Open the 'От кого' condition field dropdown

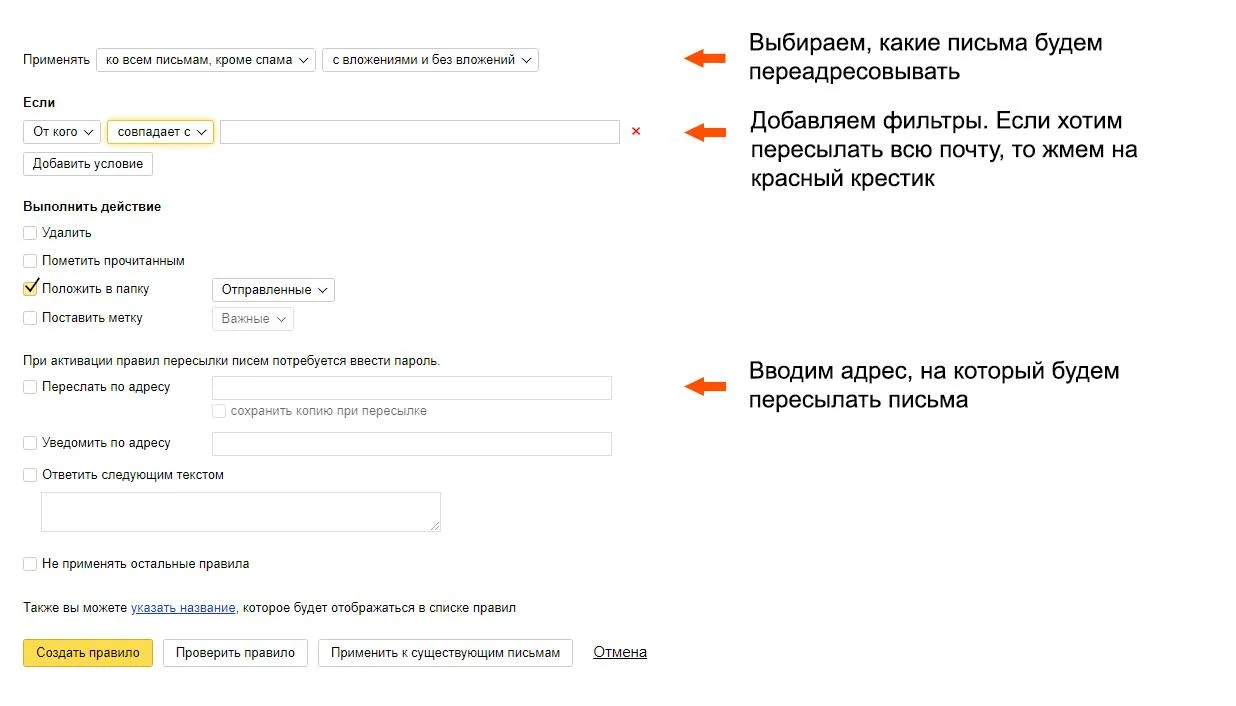coord(62,132)
